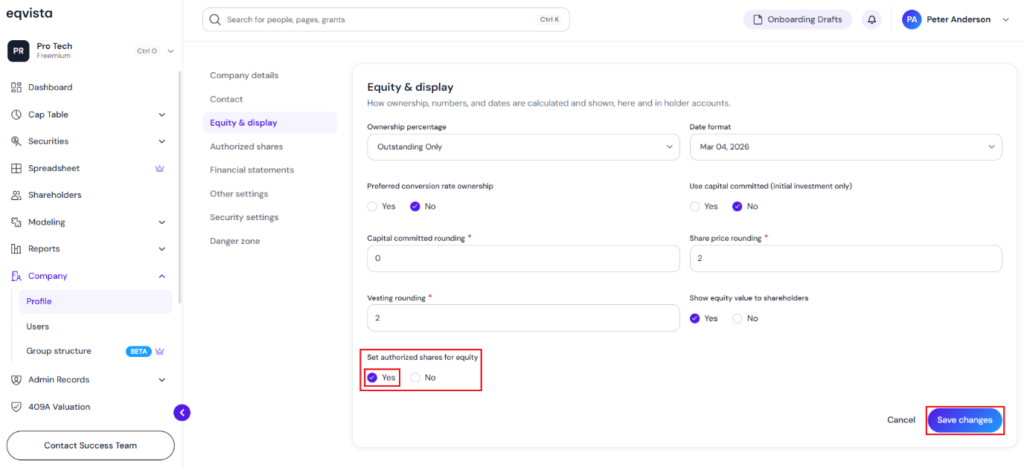This screenshot has width=1024, height=470.
Task: Open Onboarding Drafts
Action: (x=797, y=20)
